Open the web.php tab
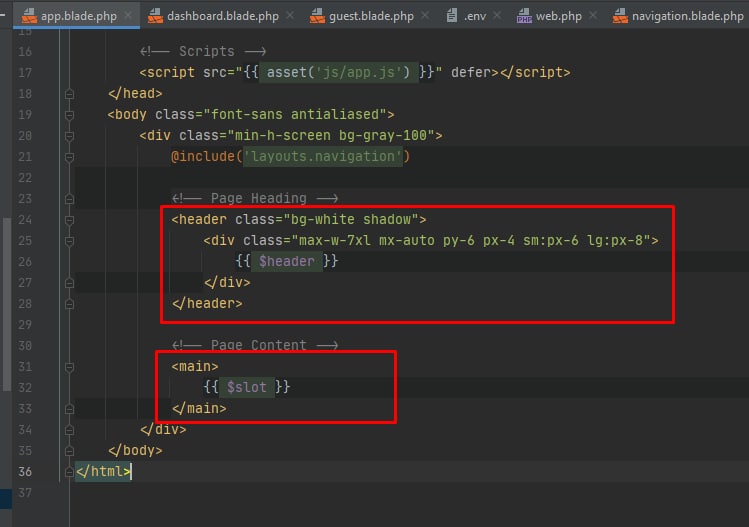749x527 pixels. click(x=558, y=16)
